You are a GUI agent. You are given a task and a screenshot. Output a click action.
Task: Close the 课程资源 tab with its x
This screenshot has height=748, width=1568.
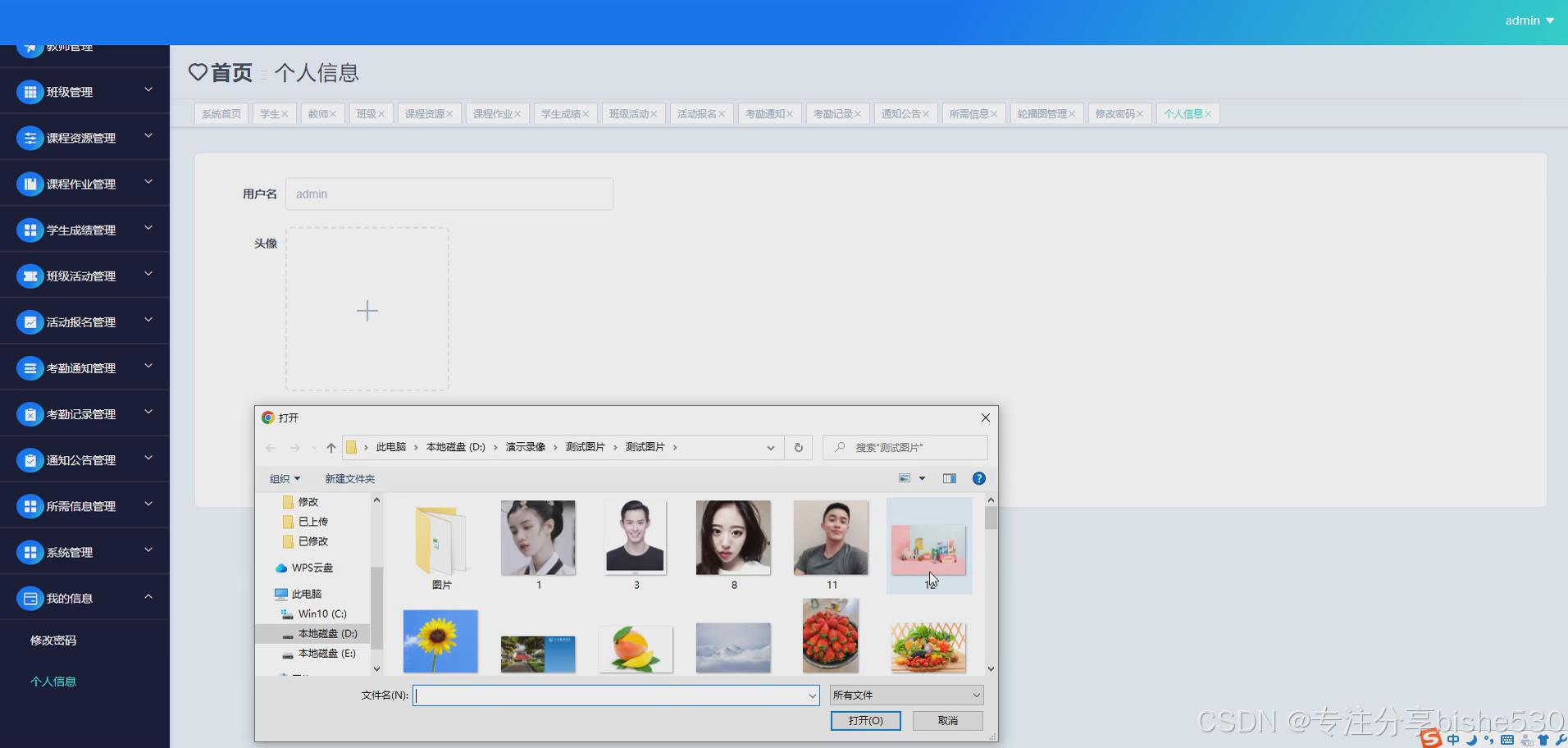[449, 114]
